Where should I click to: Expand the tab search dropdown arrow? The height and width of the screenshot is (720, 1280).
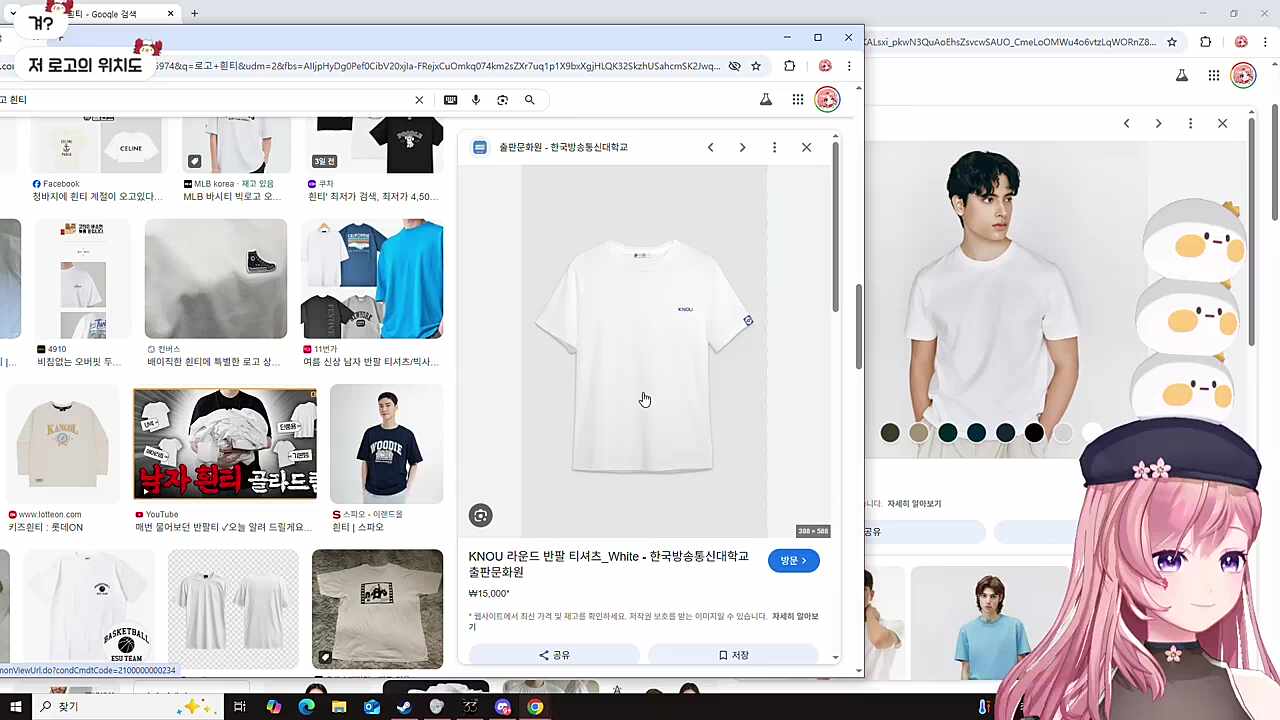point(12,14)
